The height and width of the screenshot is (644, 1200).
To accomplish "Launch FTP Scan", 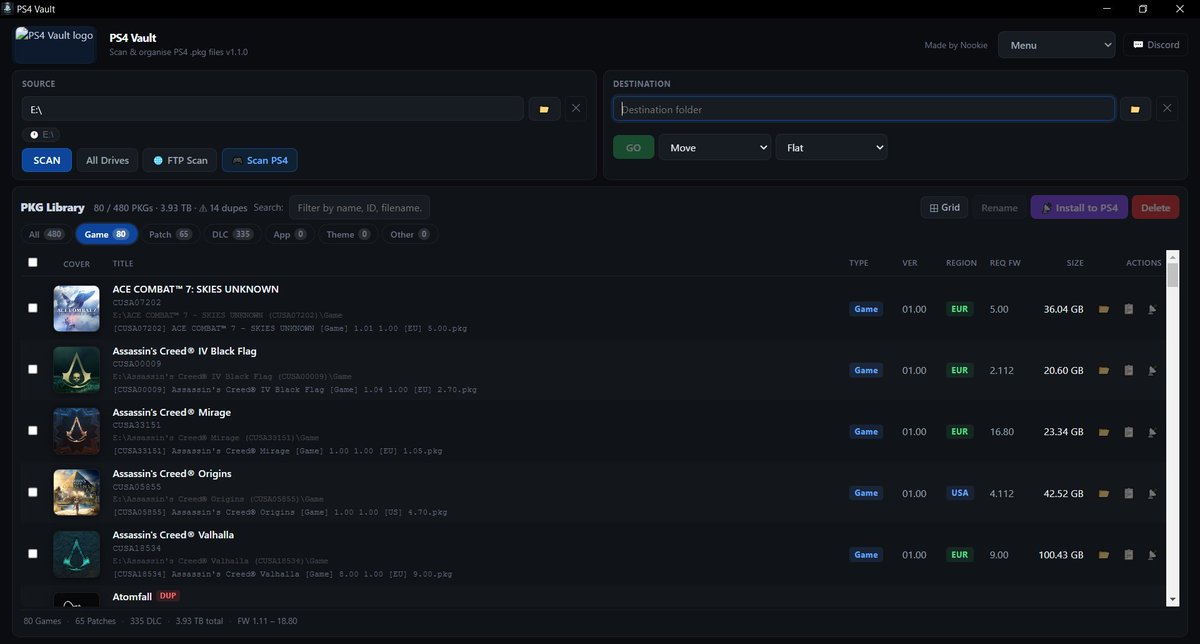I will (x=180, y=160).
